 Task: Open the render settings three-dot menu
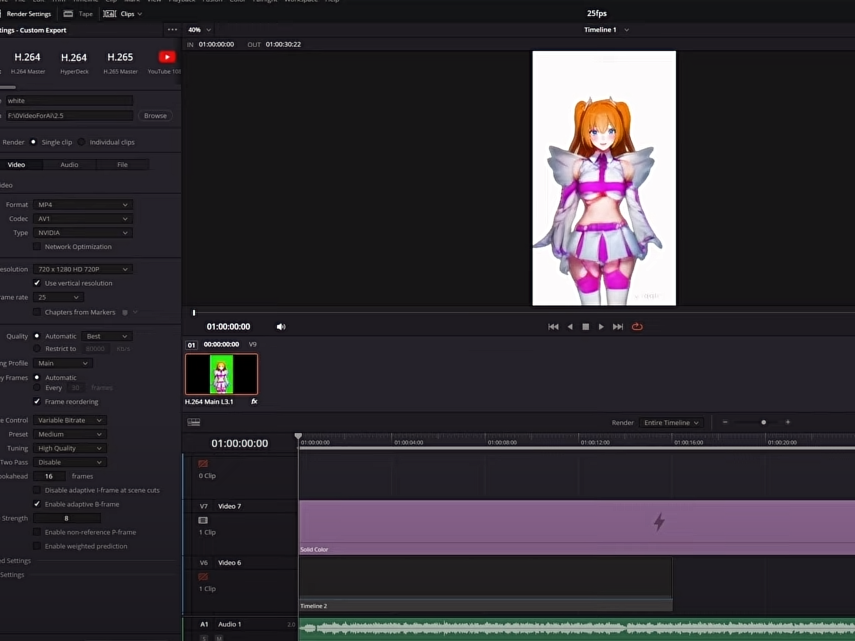[x=172, y=30]
